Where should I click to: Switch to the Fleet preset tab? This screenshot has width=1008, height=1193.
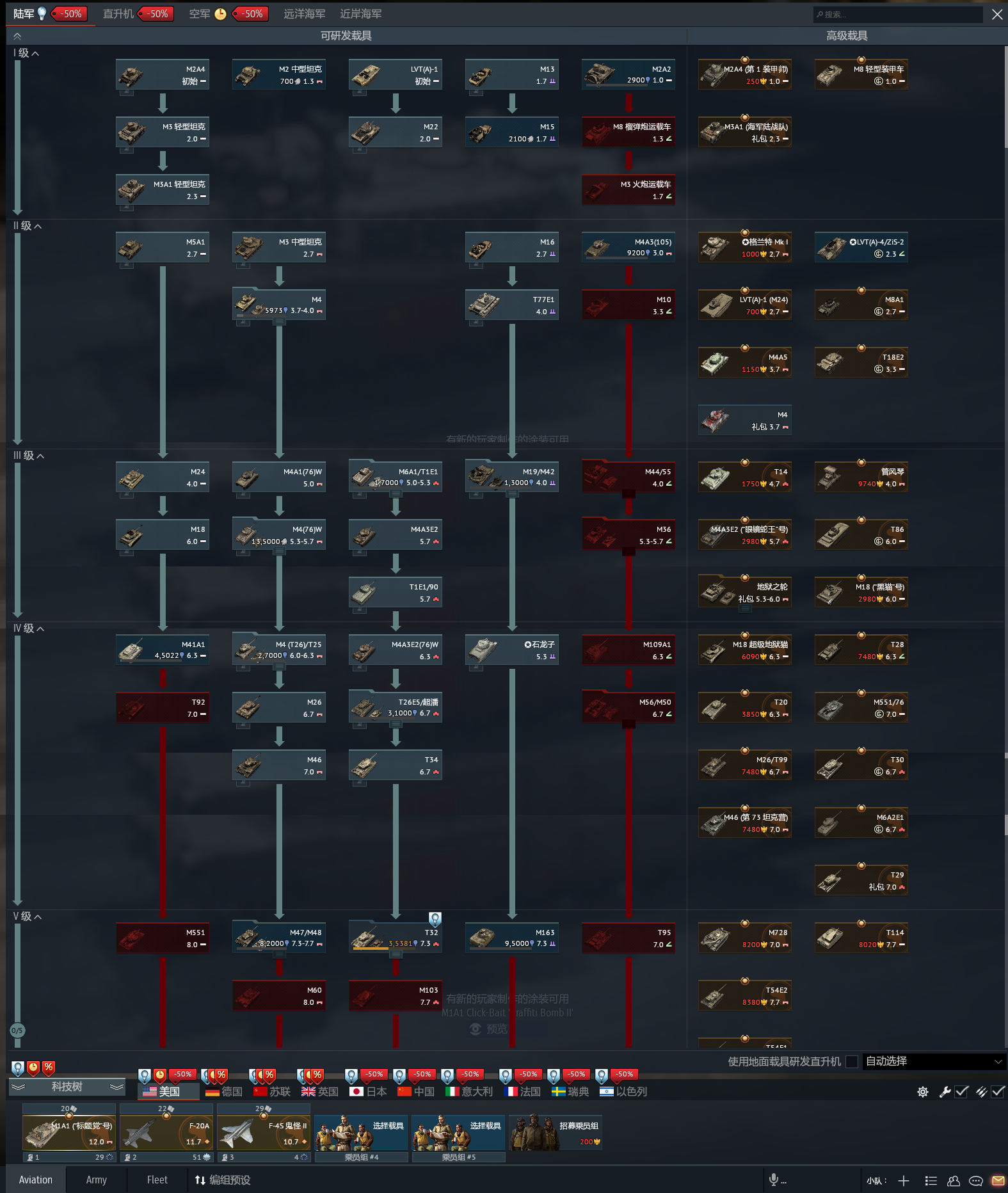(157, 1180)
